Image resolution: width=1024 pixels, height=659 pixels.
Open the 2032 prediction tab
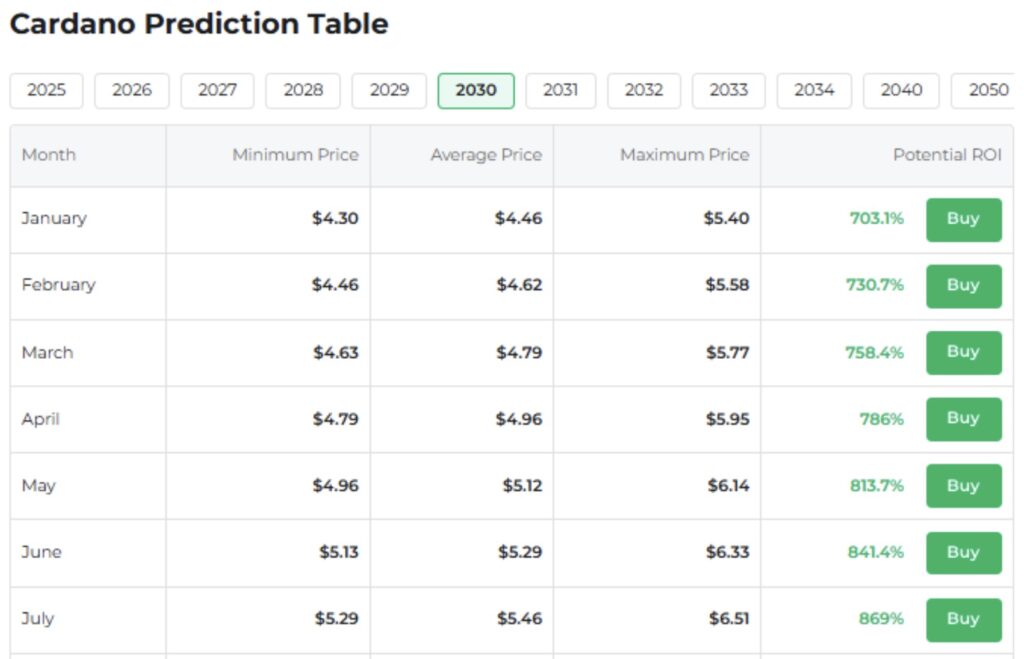pos(644,90)
